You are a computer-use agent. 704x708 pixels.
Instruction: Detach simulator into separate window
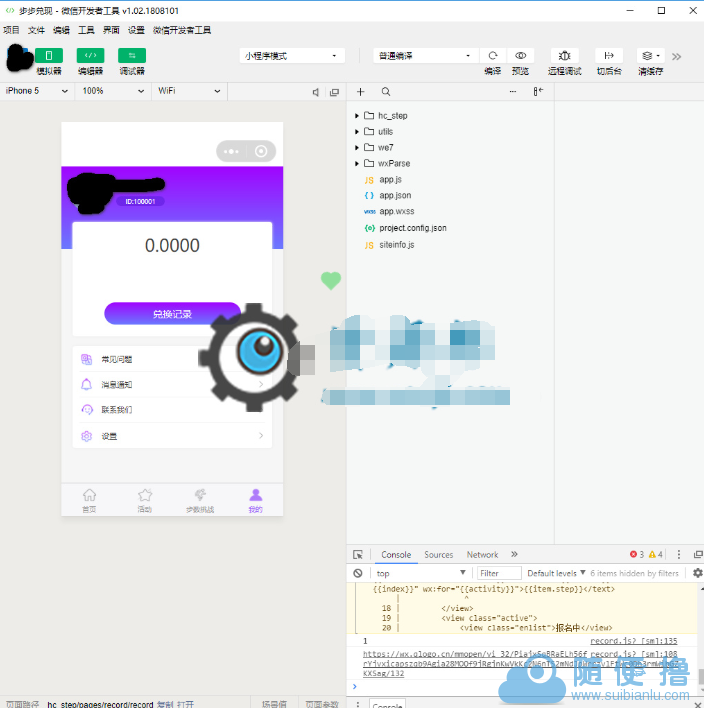click(334, 92)
